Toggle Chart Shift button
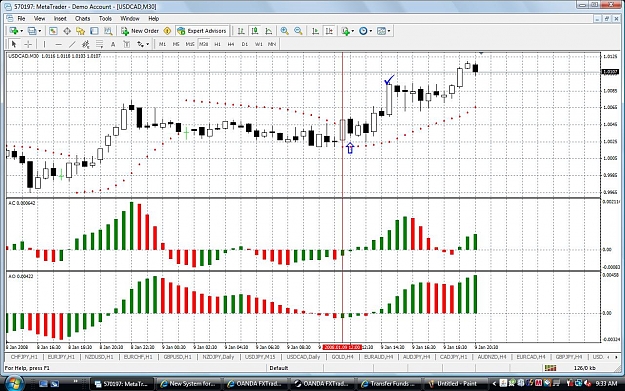This screenshot has width=625, height=391. pyautogui.click(x=329, y=31)
